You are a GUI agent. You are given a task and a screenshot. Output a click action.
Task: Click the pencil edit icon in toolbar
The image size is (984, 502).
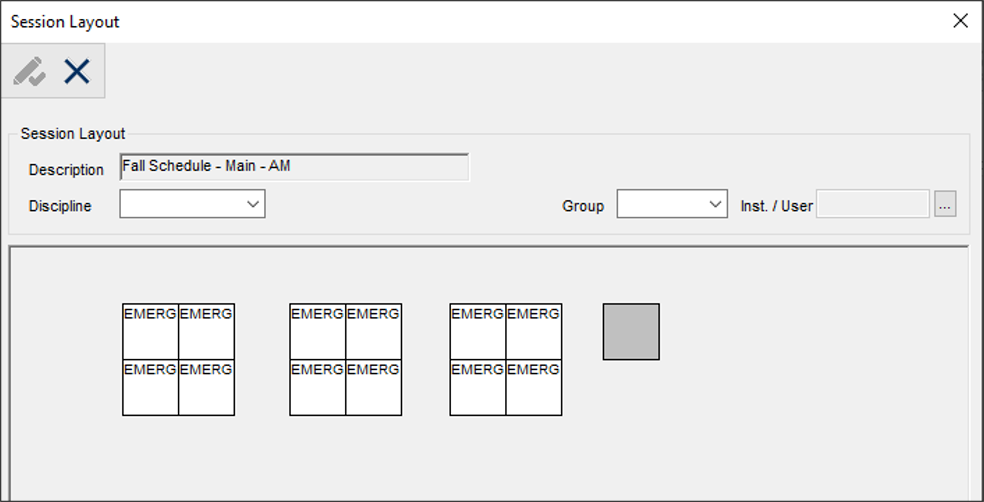[29, 71]
